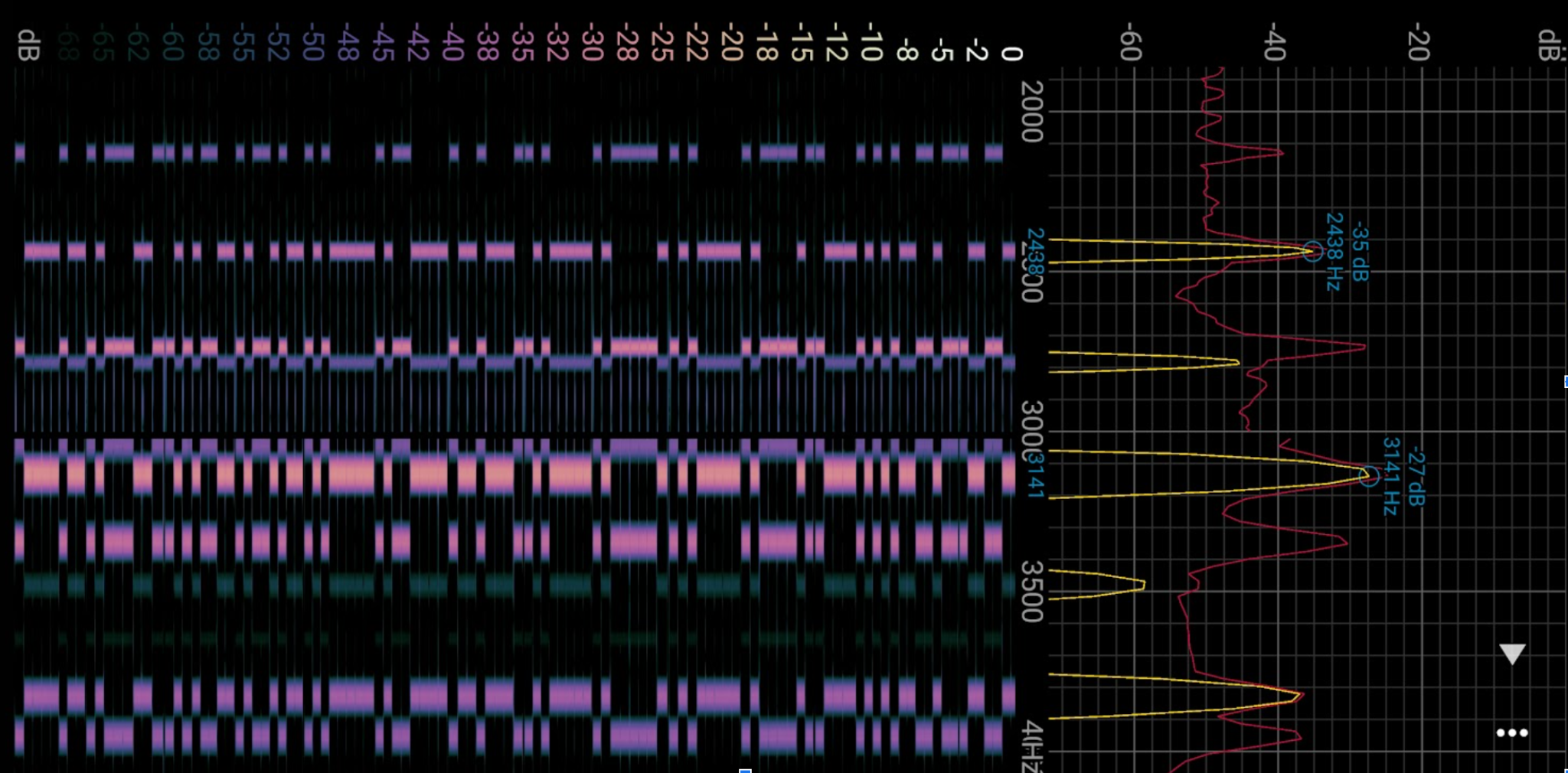Select the 3141 Hz peak marker circle
The width and height of the screenshot is (1568, 773).
pyautogui.click(x=1368, y=476)
